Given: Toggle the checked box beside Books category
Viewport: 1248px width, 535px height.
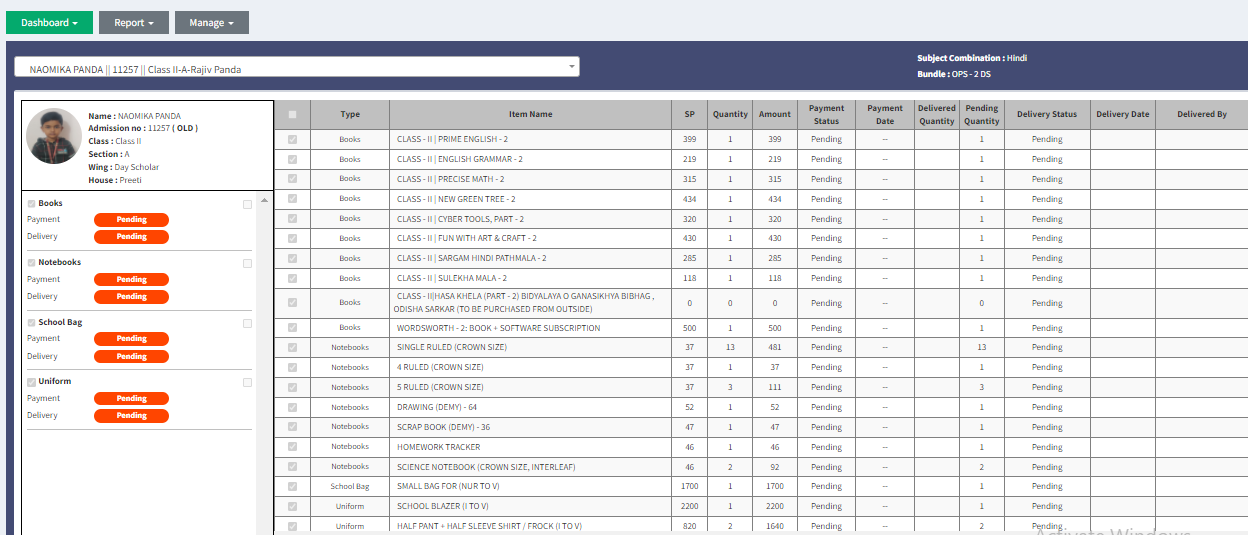Looking at the screenshot, I should coord(32,204).
